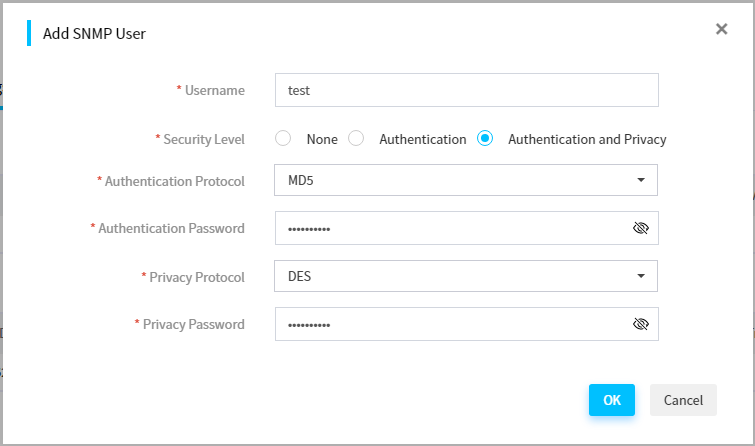Screen dimensions: 755x446
Task: Close the Add SNMP User dialog
Action: [721, 29]
